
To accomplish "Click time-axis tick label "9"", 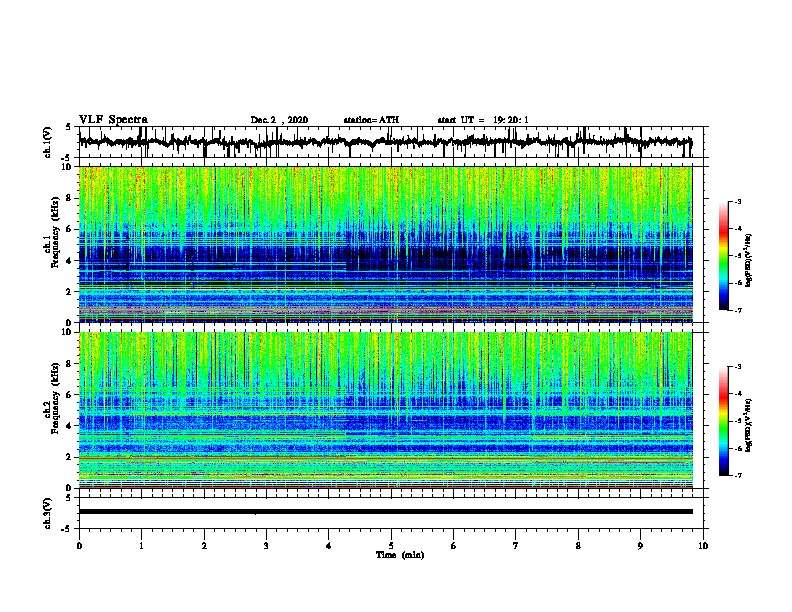I will (x=640, y=546).
